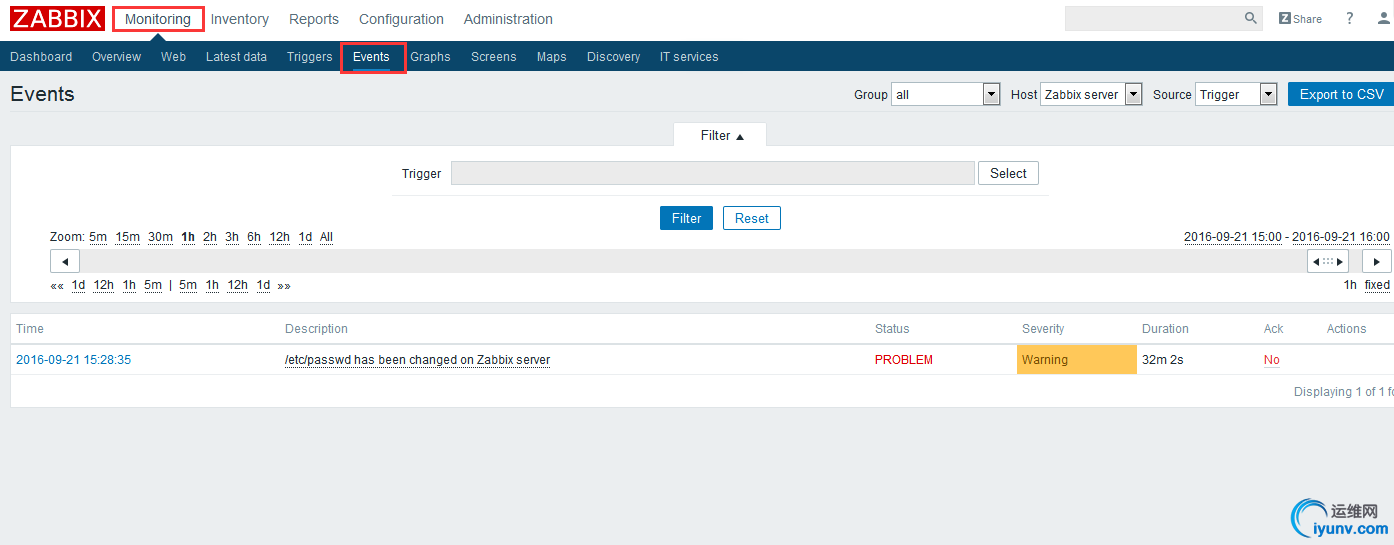Go to the Web submenu
Screen dimensions: 1394x545
coord(173,57)
